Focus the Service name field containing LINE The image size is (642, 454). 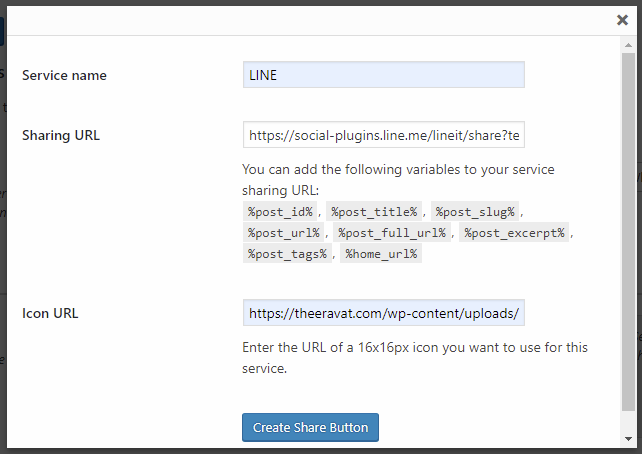pyautogui.click(x=384, y=75)
